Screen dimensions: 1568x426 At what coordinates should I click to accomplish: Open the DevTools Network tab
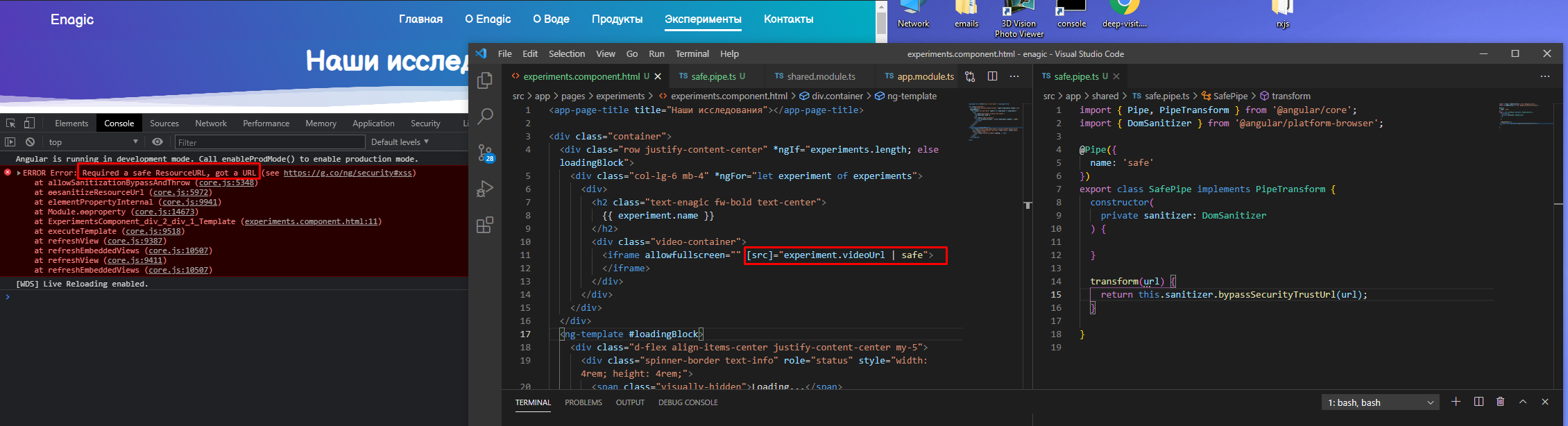pos(211,123)
